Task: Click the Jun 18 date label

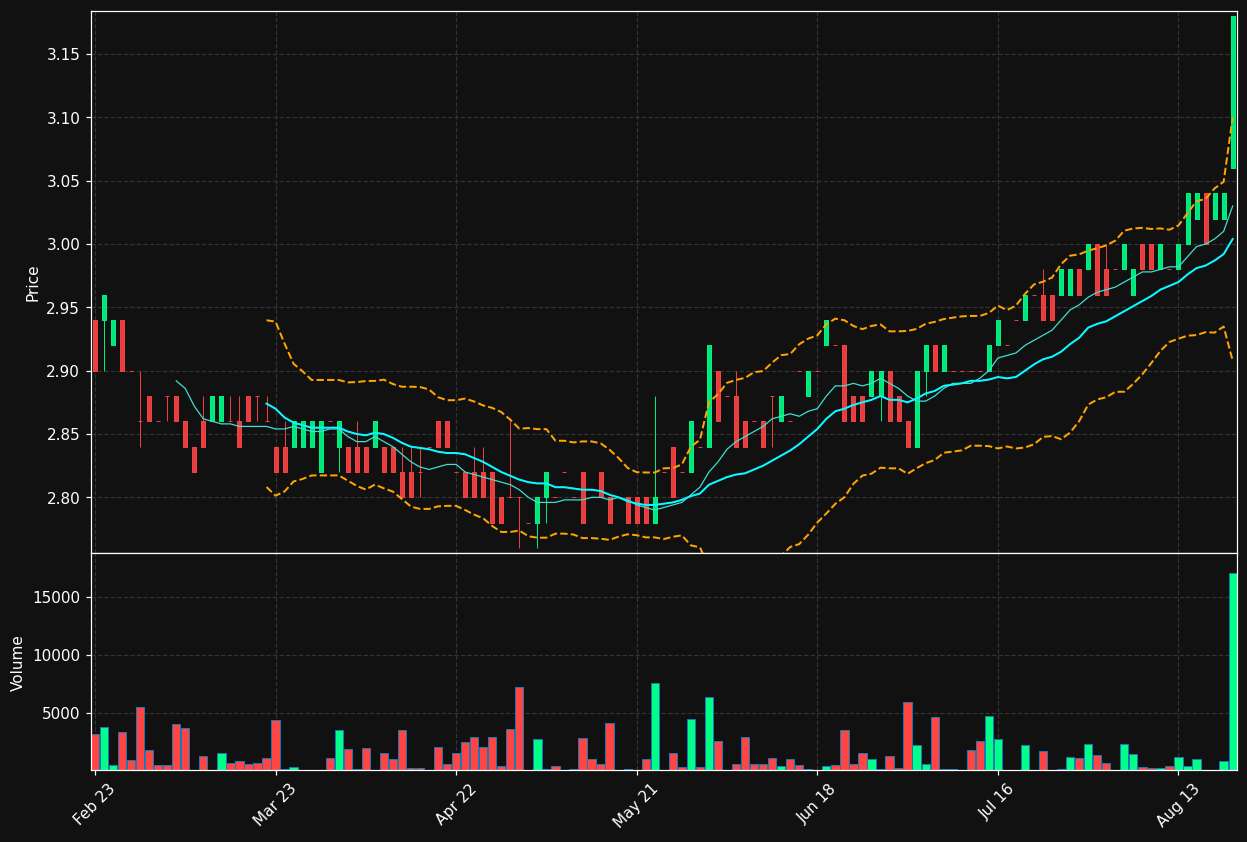Action: 816,804
